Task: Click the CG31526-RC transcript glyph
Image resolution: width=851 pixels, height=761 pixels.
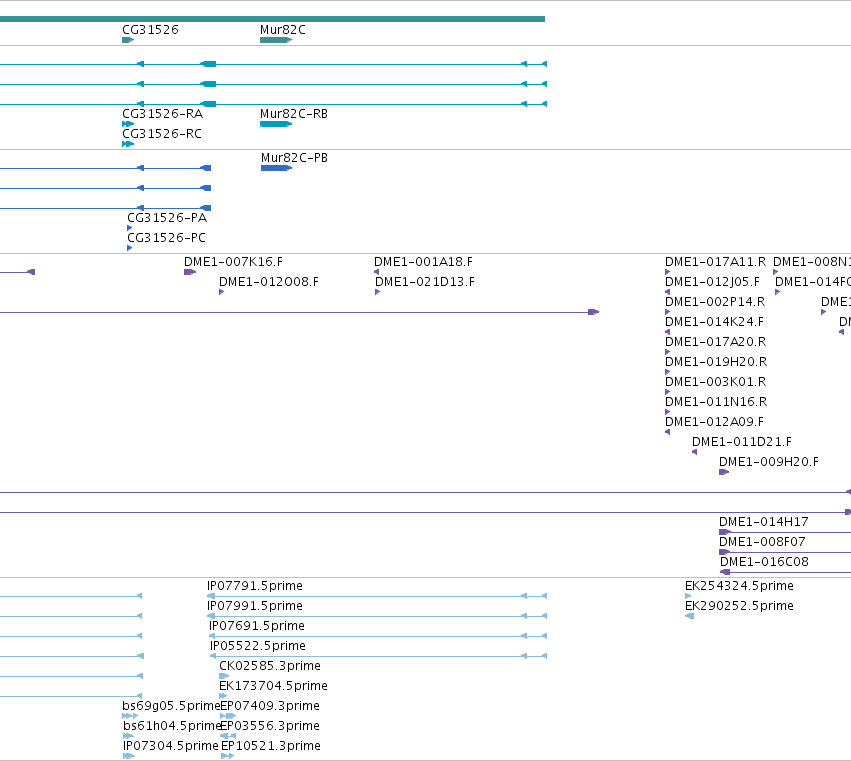Action: pyautogui.click(x=128, y=144)
